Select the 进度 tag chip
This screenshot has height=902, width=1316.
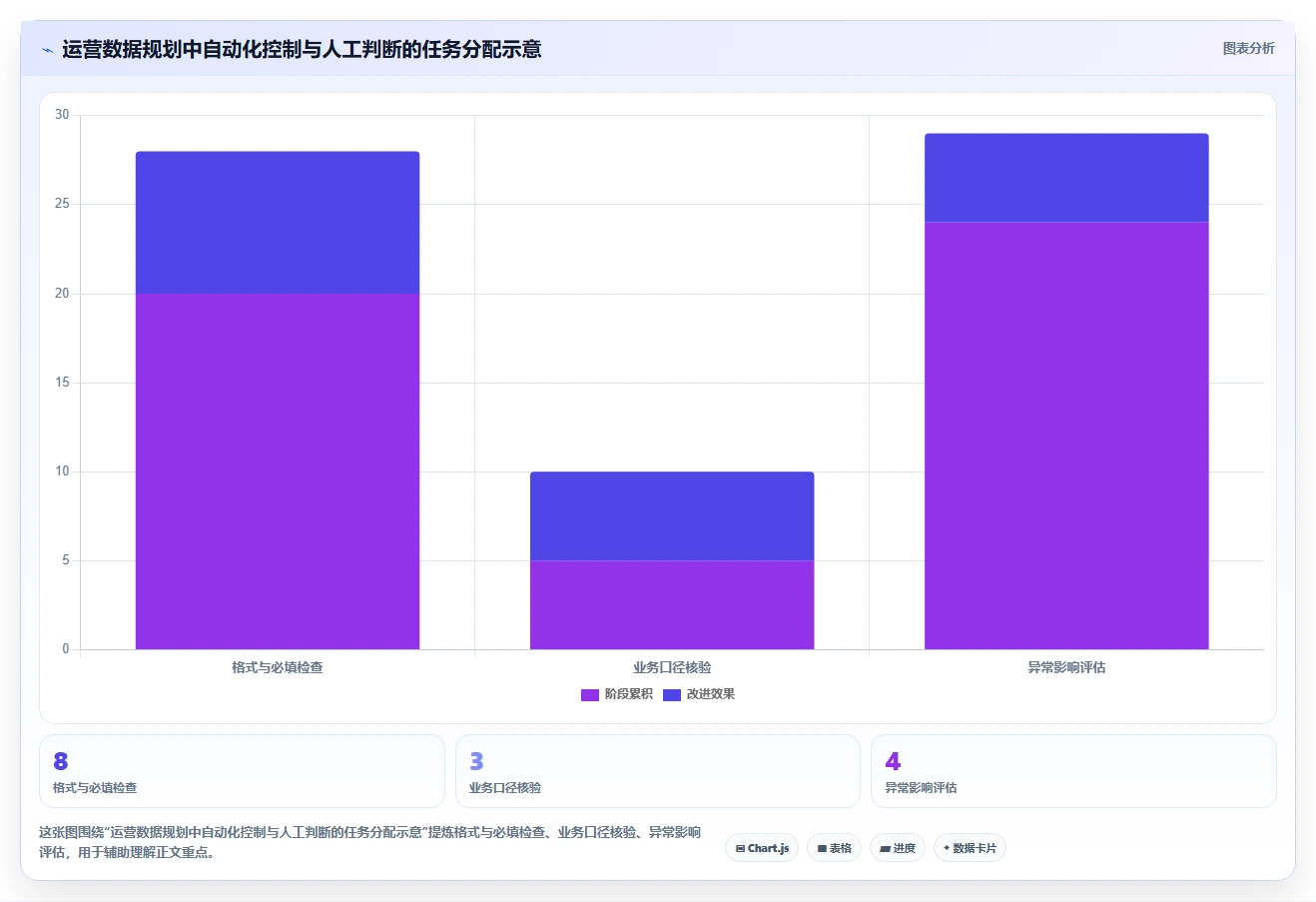(x=898, y=848)
